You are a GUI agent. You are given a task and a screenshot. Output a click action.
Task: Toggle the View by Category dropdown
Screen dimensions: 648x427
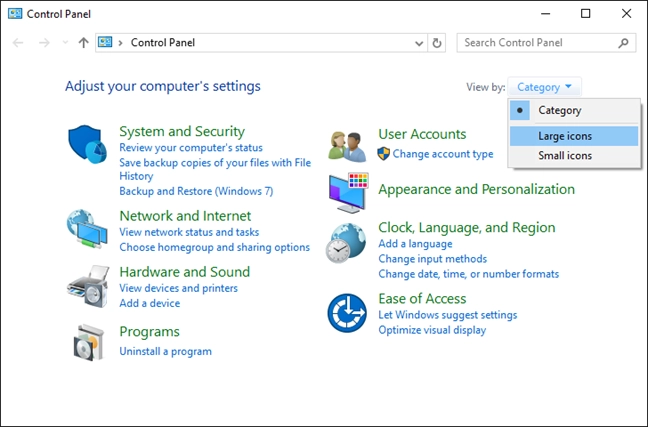544,87
